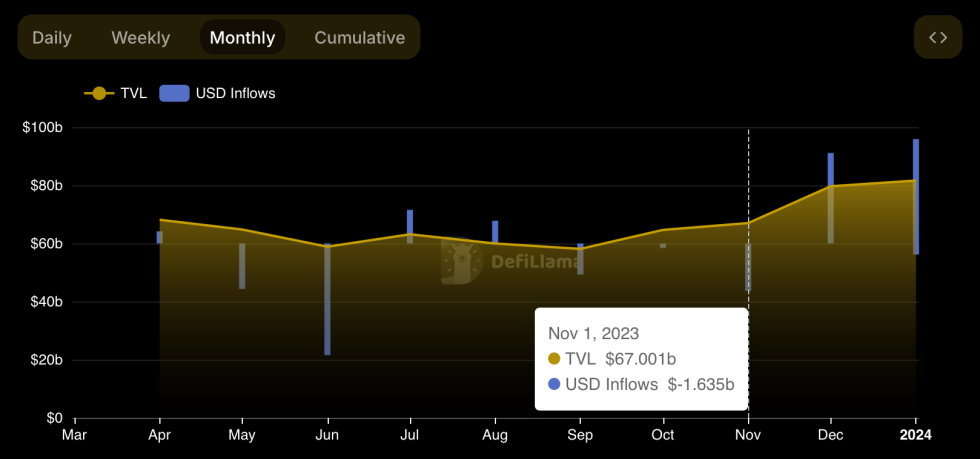Toggle the TVL series in the legend

[116, 93]
